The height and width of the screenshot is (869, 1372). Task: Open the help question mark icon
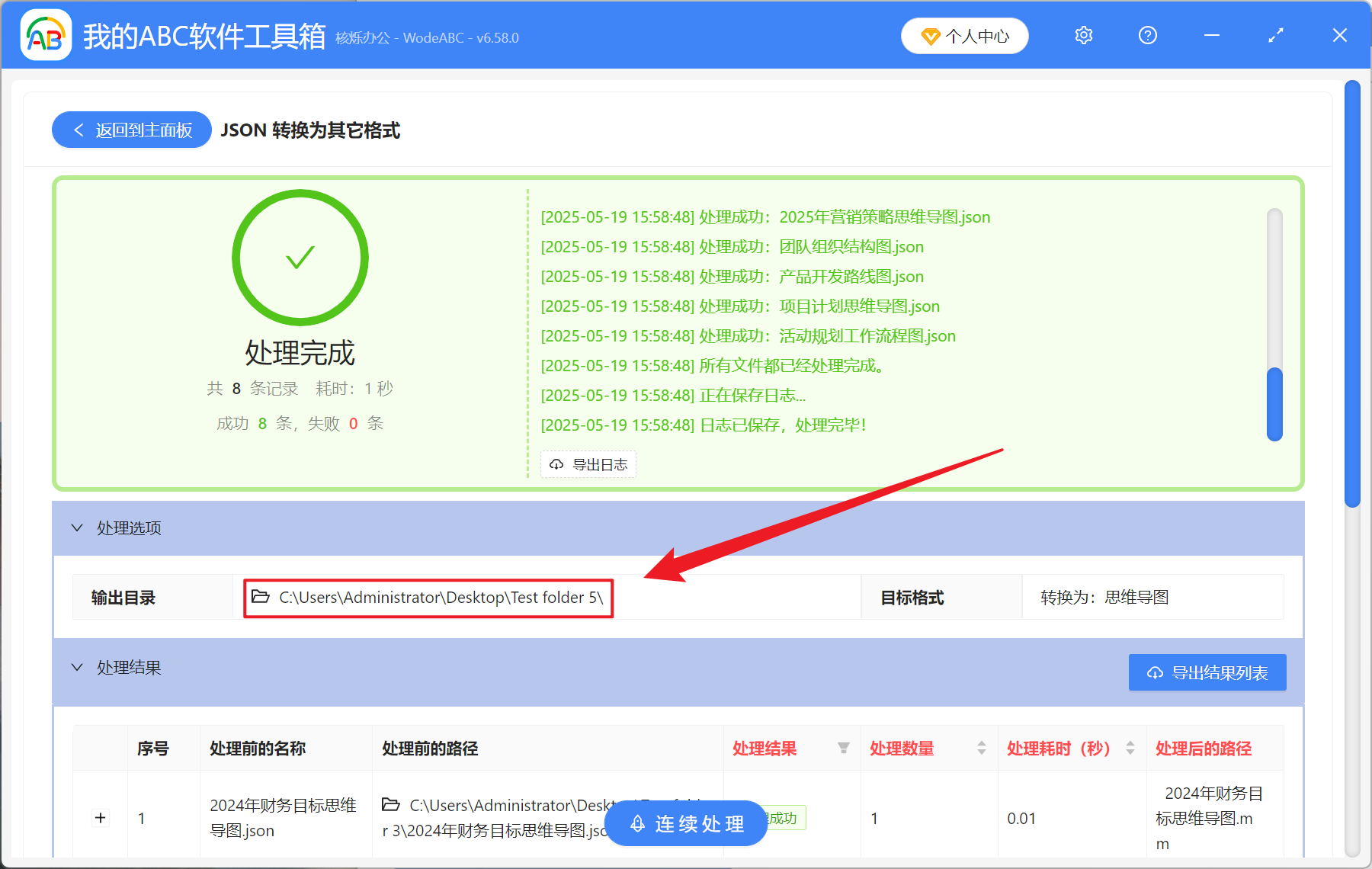(1147, 35)
